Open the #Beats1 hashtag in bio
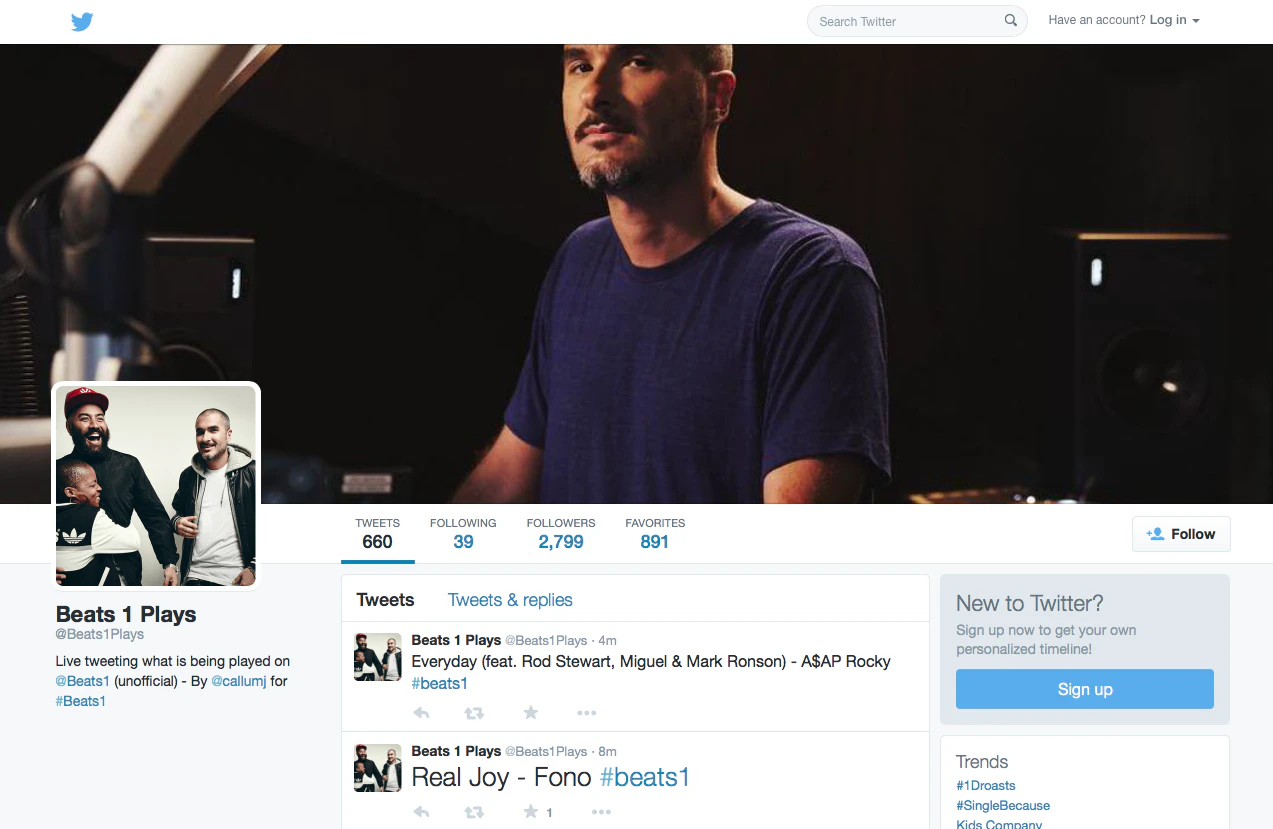 coord(81,701)
